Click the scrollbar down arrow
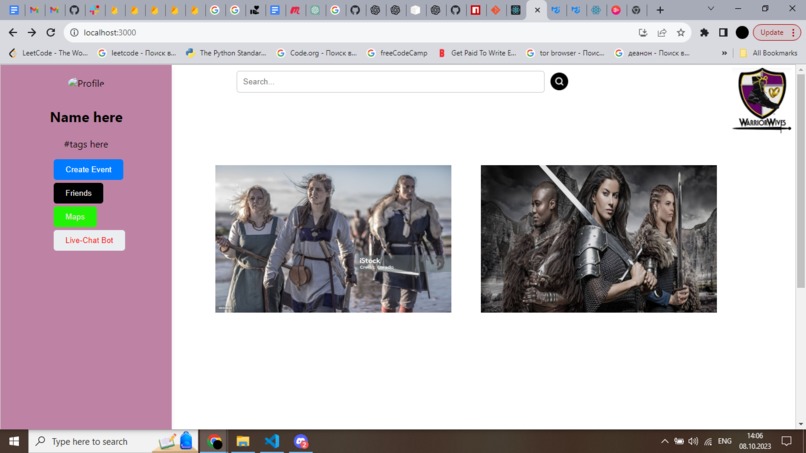 pyautogui.click(x=800, y=424)
